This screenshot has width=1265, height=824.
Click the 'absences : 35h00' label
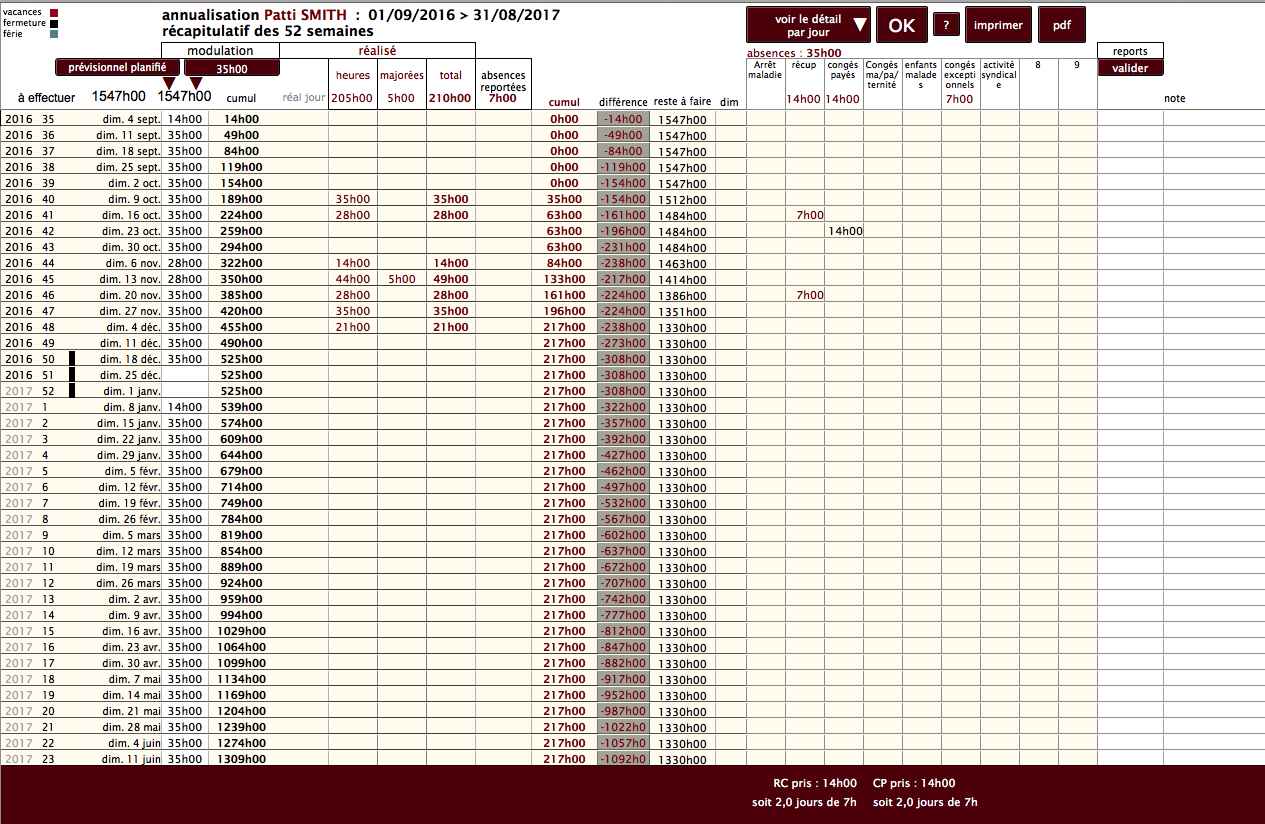(794, 54)
